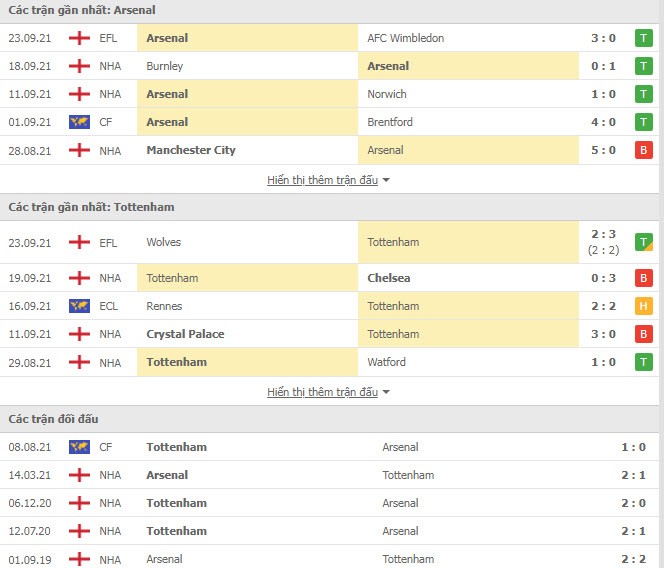This screenshot has height=568, width=664.
Task: Open the Burnley vs Arsenal 0:1 match row
Action: (x=330, y=66)
